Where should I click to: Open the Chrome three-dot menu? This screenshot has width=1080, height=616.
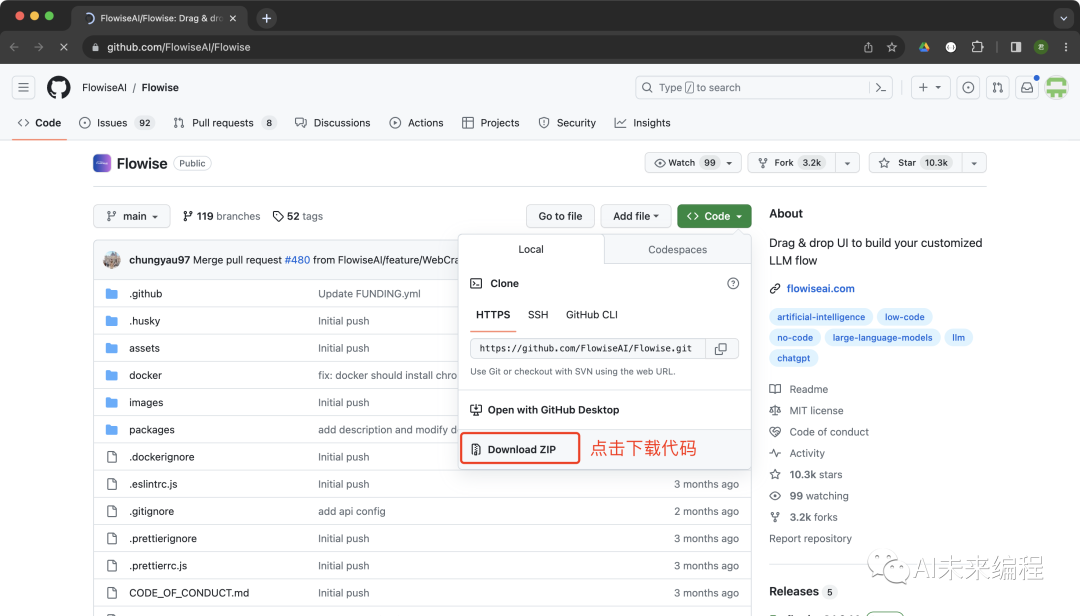pyautogui.click(x=1066, y=47)
